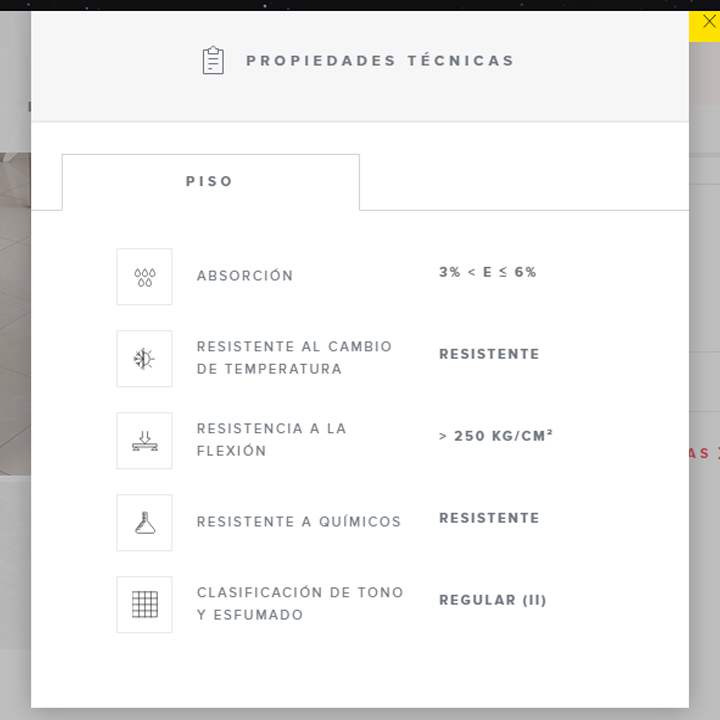Click the ABSORCIÓN label
This screenshot has width=720, height=720.
click(245, 276)
